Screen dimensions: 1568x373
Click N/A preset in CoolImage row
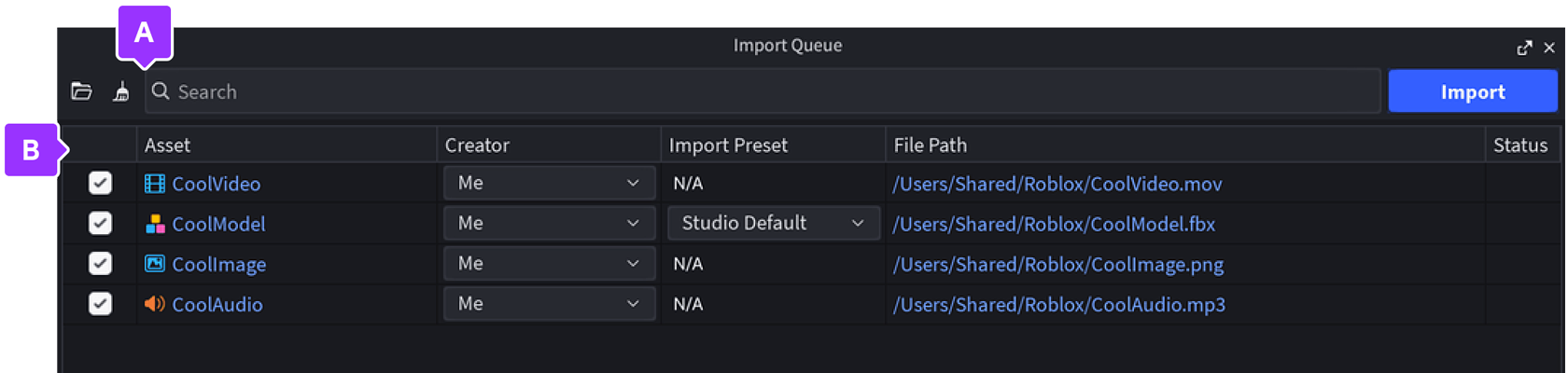coord(688,264)
